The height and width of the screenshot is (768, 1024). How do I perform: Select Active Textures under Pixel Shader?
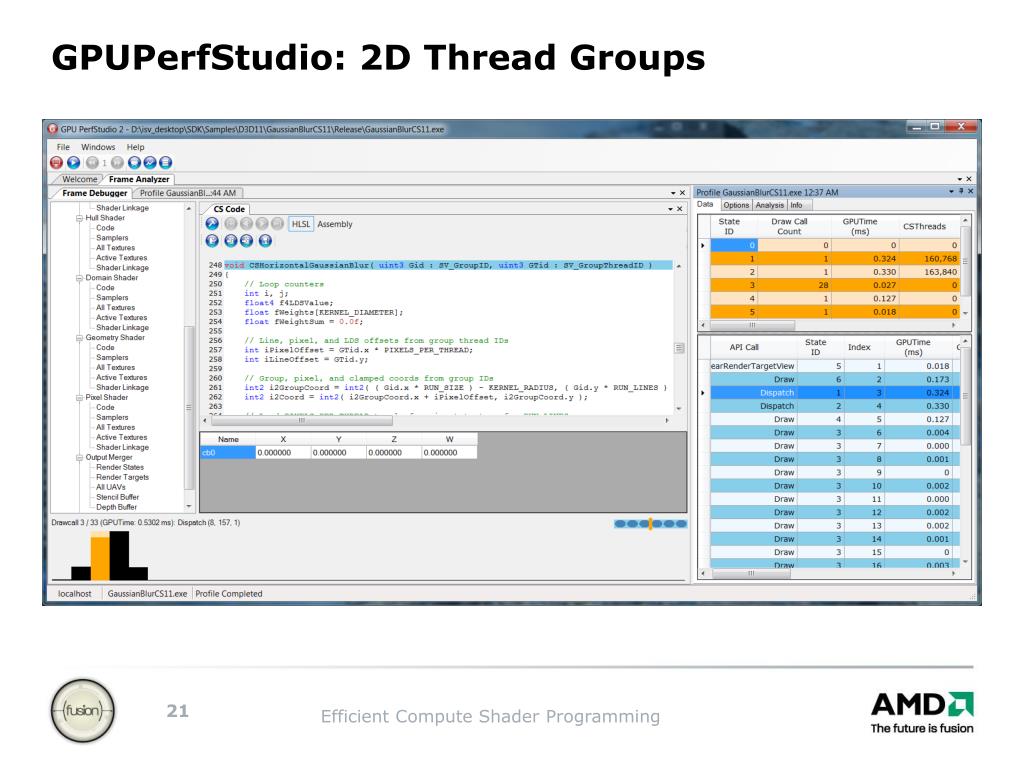click(x=121, y=438)
